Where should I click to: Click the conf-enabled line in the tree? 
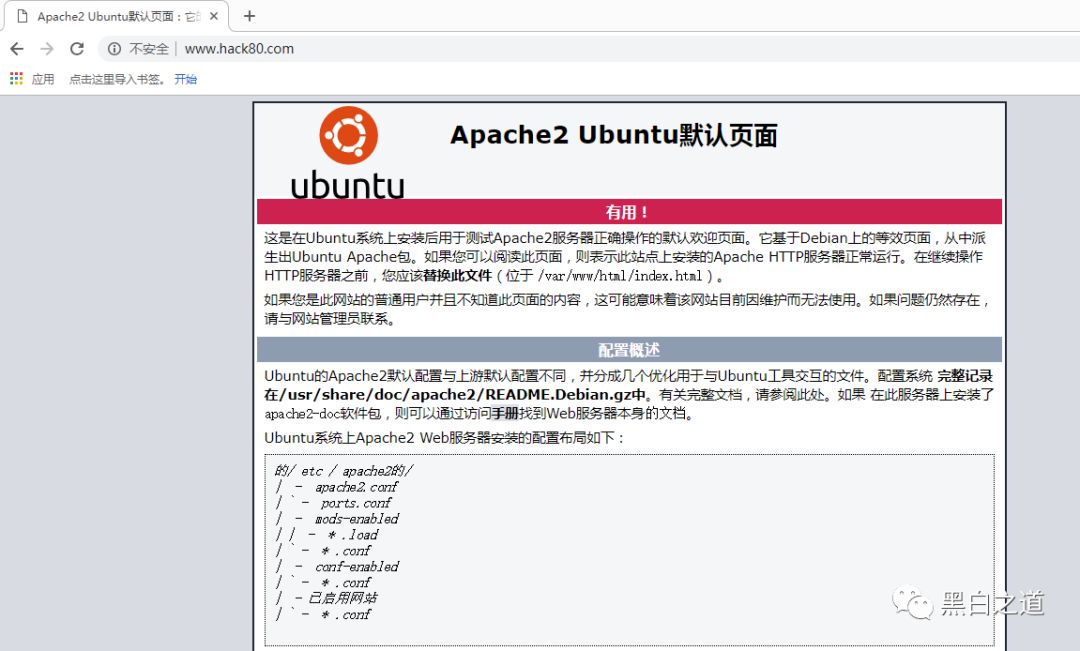coord(357,566)
